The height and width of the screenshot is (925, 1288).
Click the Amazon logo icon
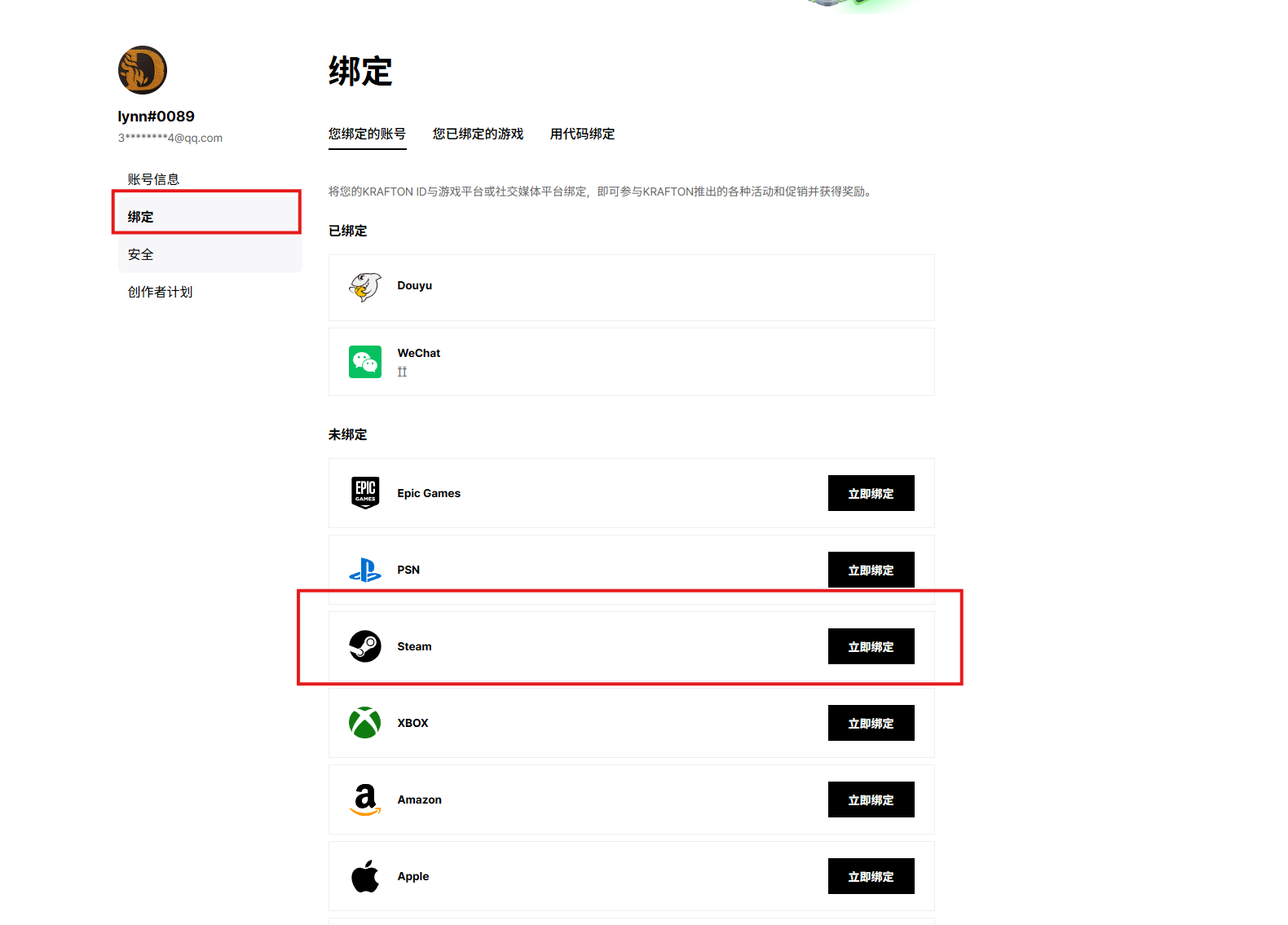click(x=365, y=799)
